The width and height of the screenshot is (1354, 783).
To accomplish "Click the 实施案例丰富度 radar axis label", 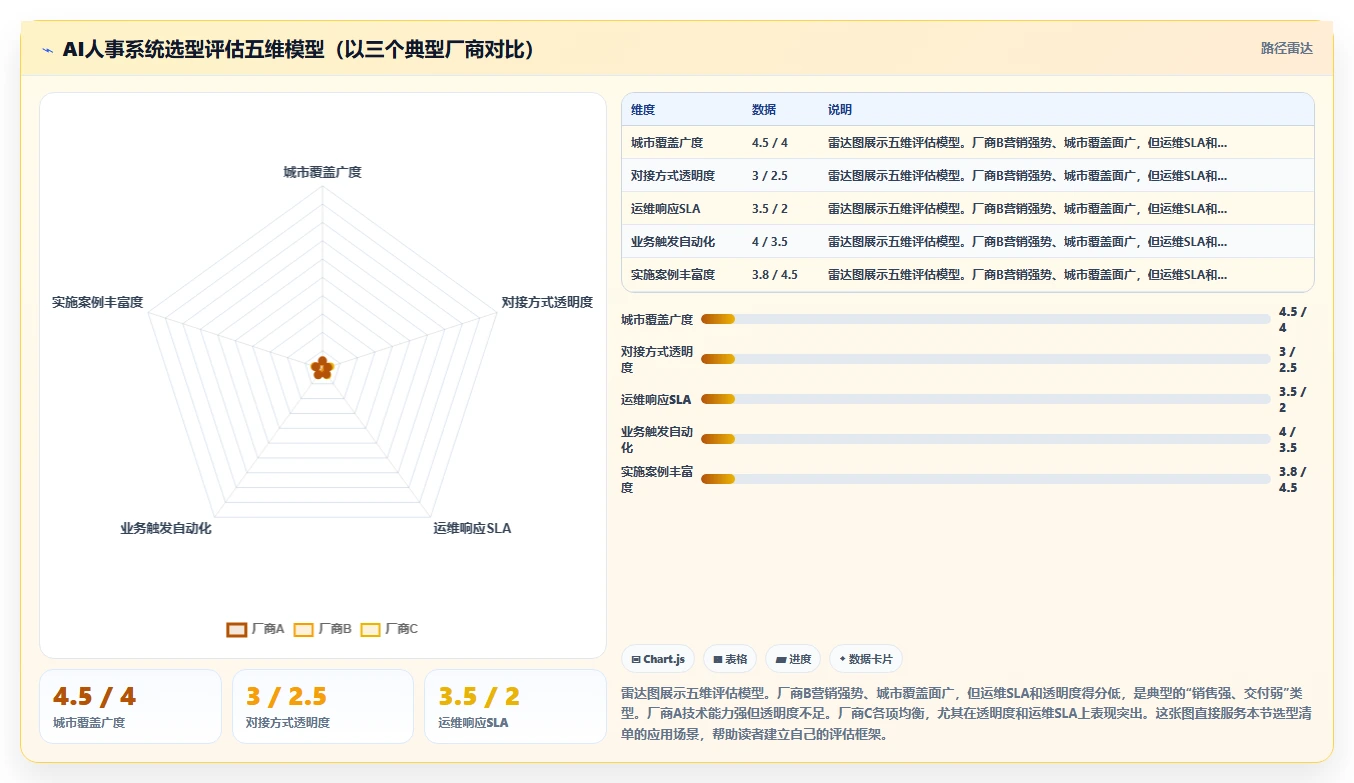I will pos(98,302).
